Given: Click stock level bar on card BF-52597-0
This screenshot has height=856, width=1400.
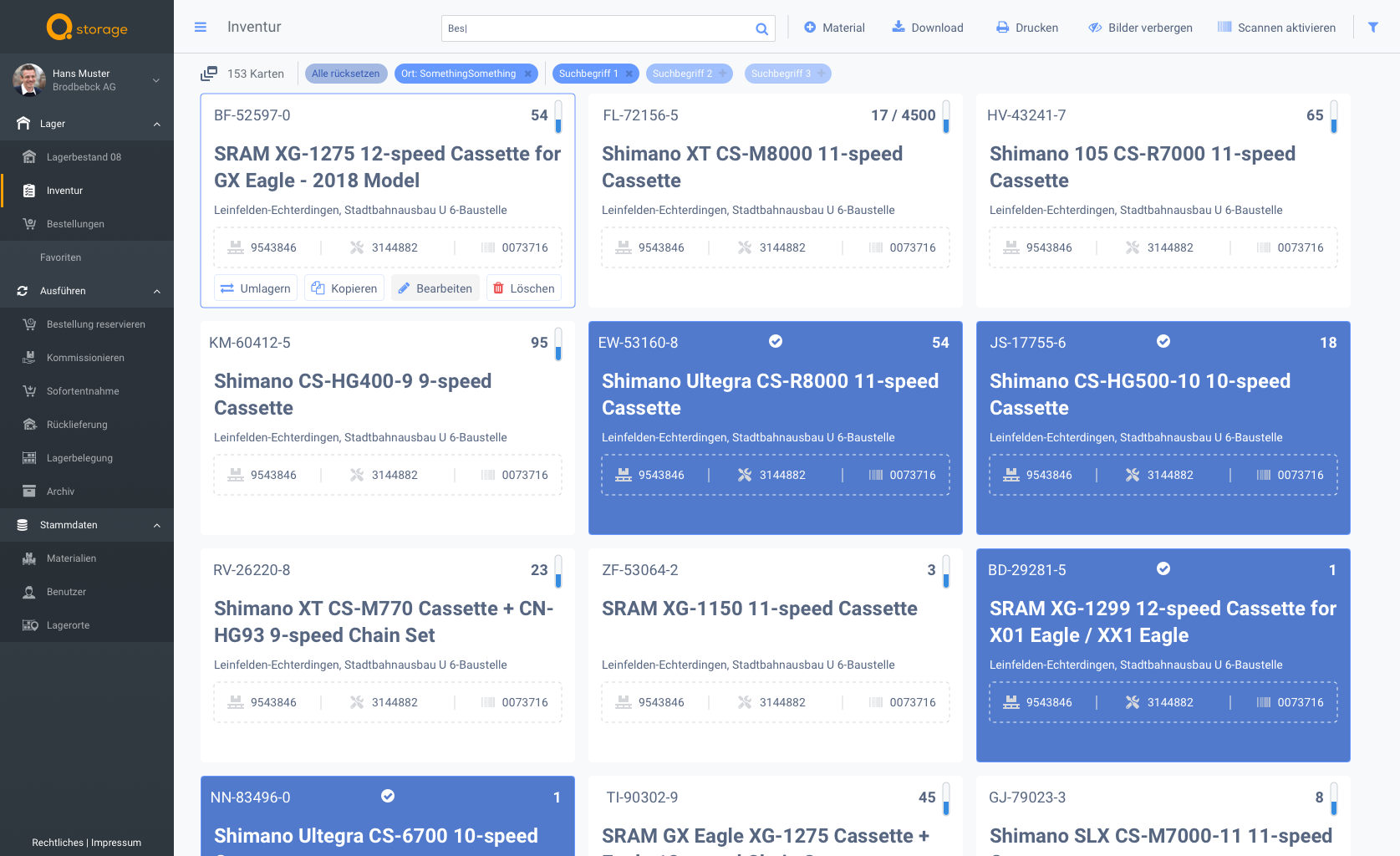Looking at the screenshot, I should point(558,116).
